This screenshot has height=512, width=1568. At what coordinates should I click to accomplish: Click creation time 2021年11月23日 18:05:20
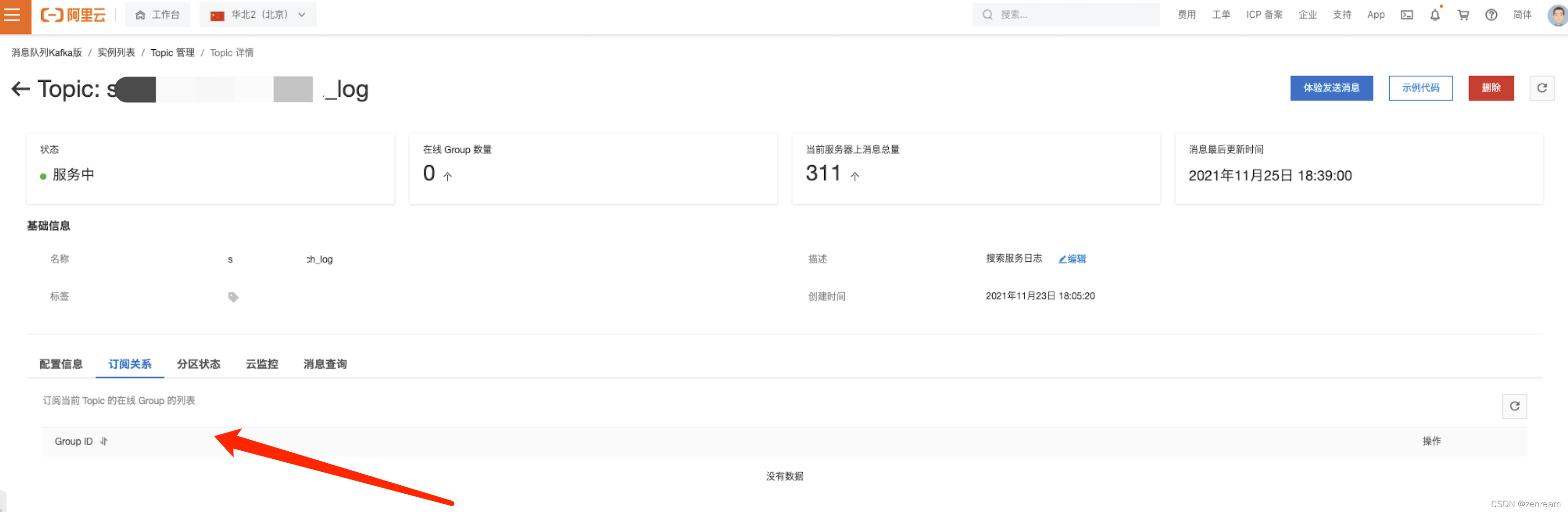[1039, 297]
